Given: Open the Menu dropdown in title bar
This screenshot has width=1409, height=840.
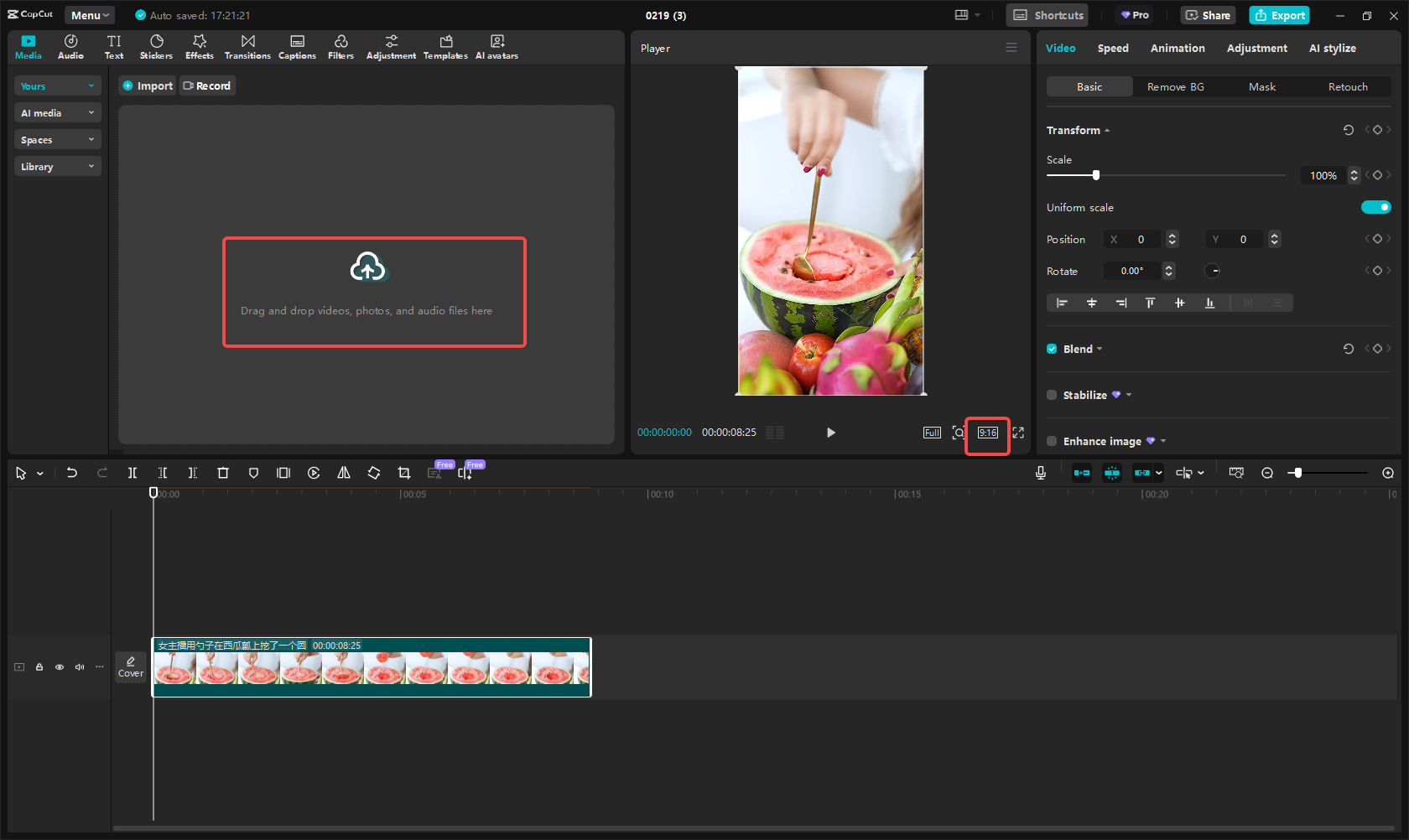Looking at the screenshot, I should 90,15.
